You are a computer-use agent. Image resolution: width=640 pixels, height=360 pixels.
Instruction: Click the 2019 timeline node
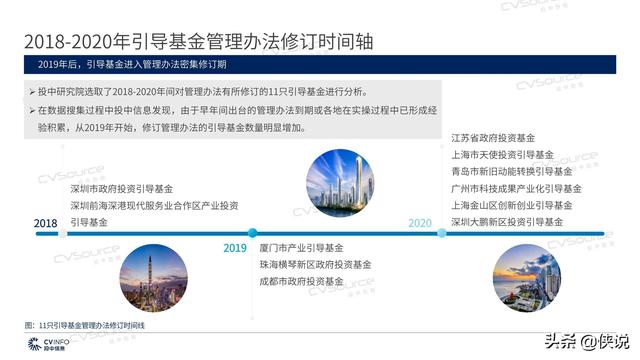click(253, 233)
